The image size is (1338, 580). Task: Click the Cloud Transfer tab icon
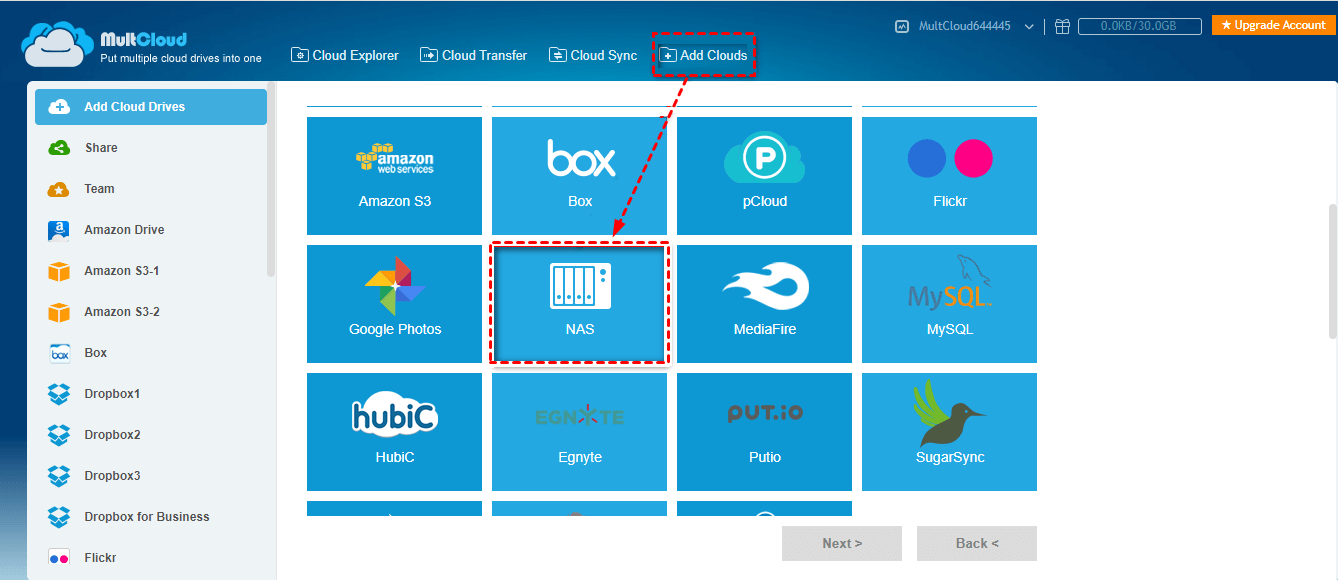click(x=429, y=55)
